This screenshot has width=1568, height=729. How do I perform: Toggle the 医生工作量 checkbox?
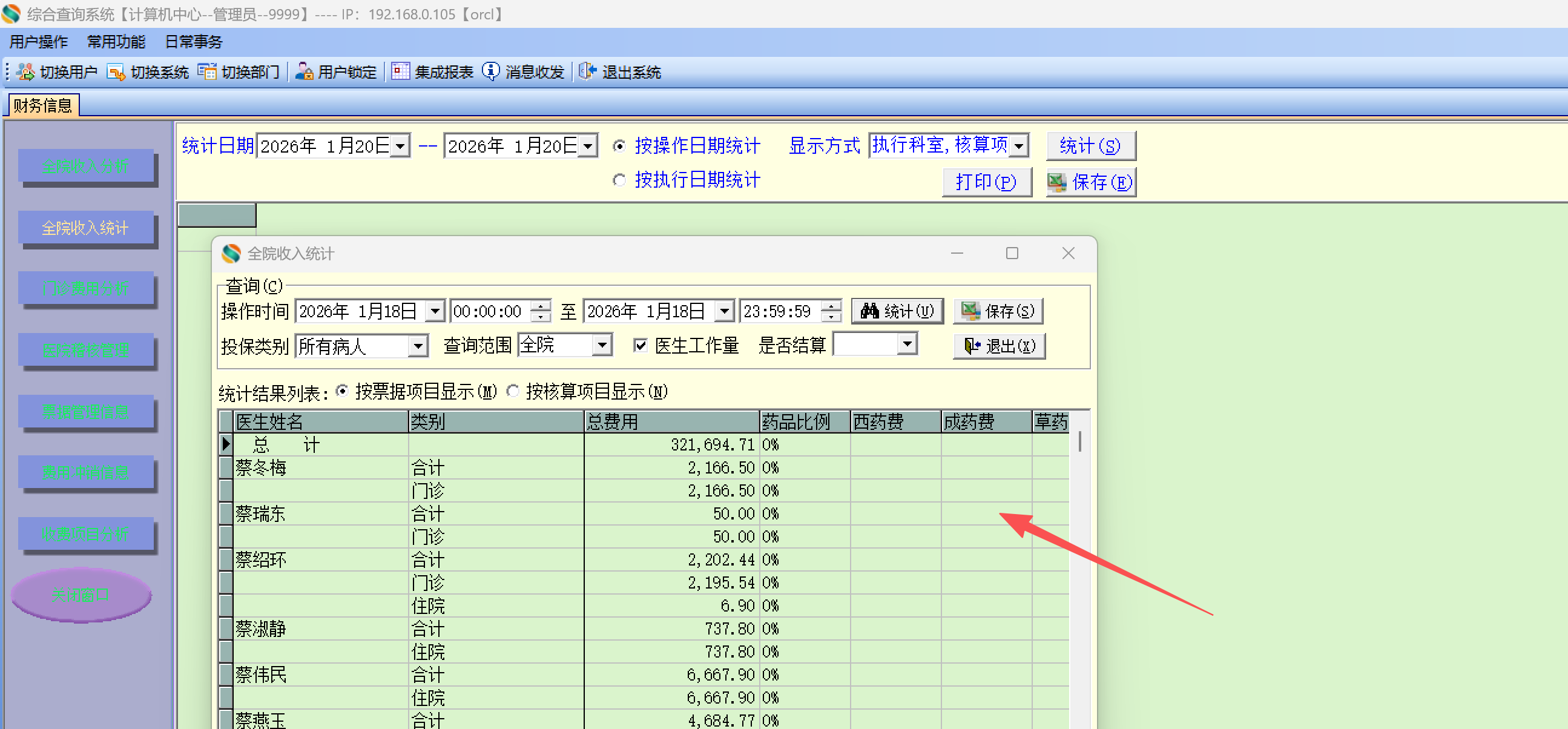[640, 346]
